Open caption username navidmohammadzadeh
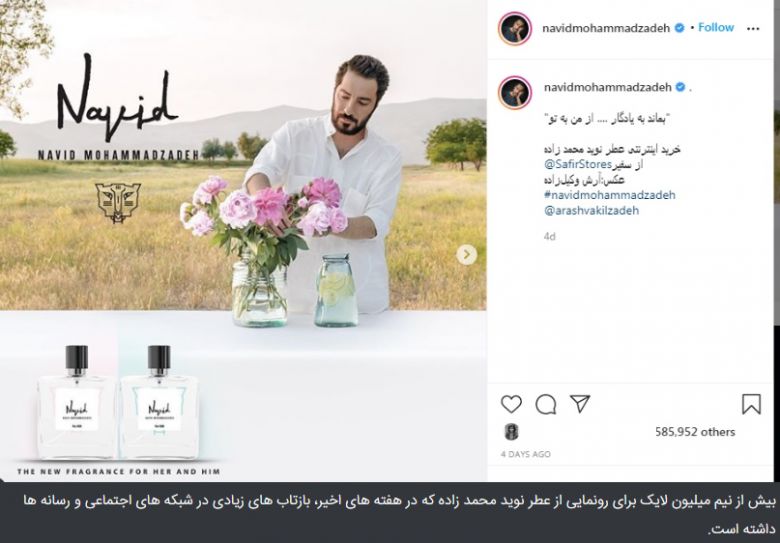 [x=608, y=88]
